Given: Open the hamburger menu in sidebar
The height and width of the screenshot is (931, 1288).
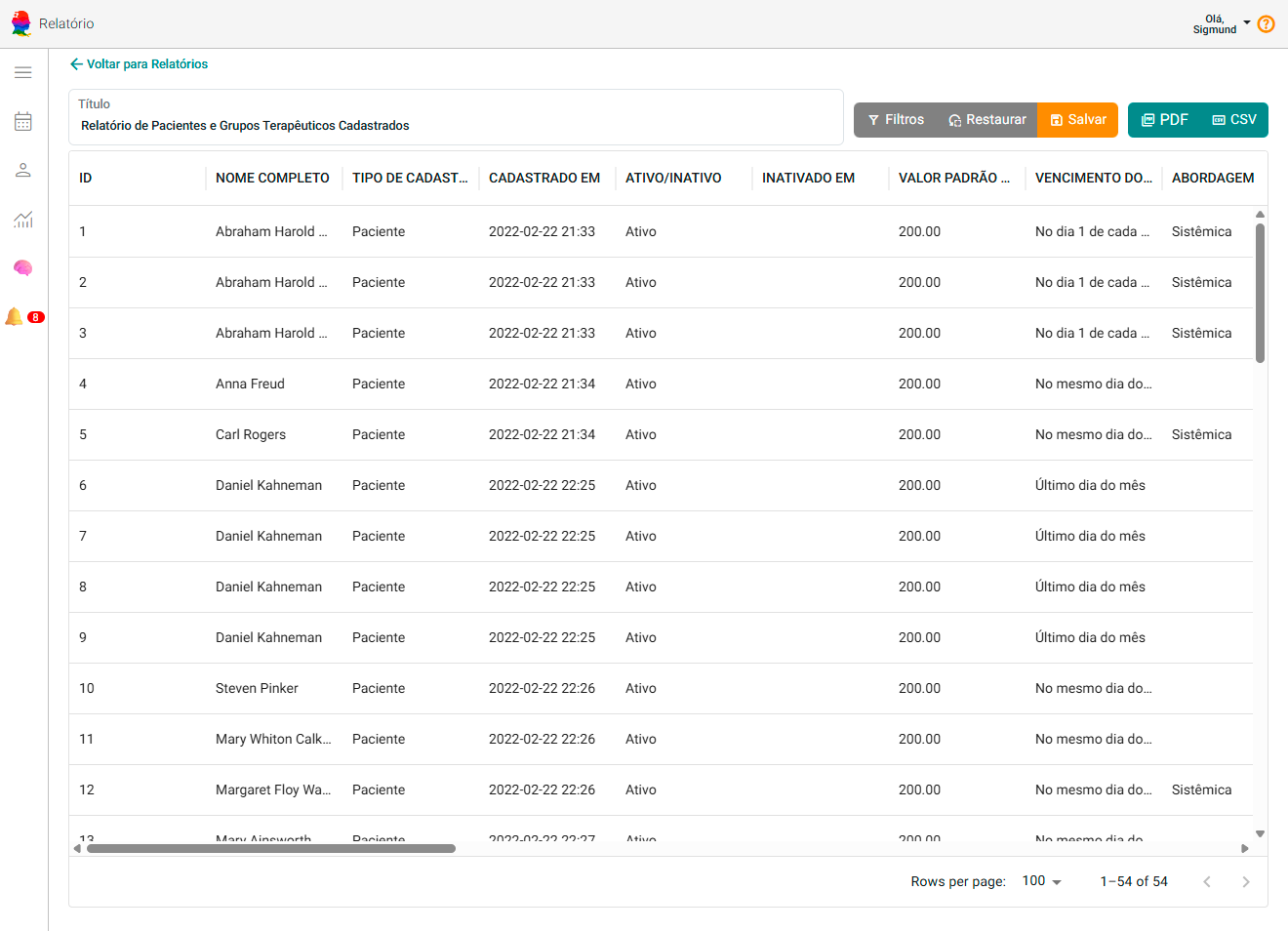Looking at the screenshot, I should coord(23,72).
